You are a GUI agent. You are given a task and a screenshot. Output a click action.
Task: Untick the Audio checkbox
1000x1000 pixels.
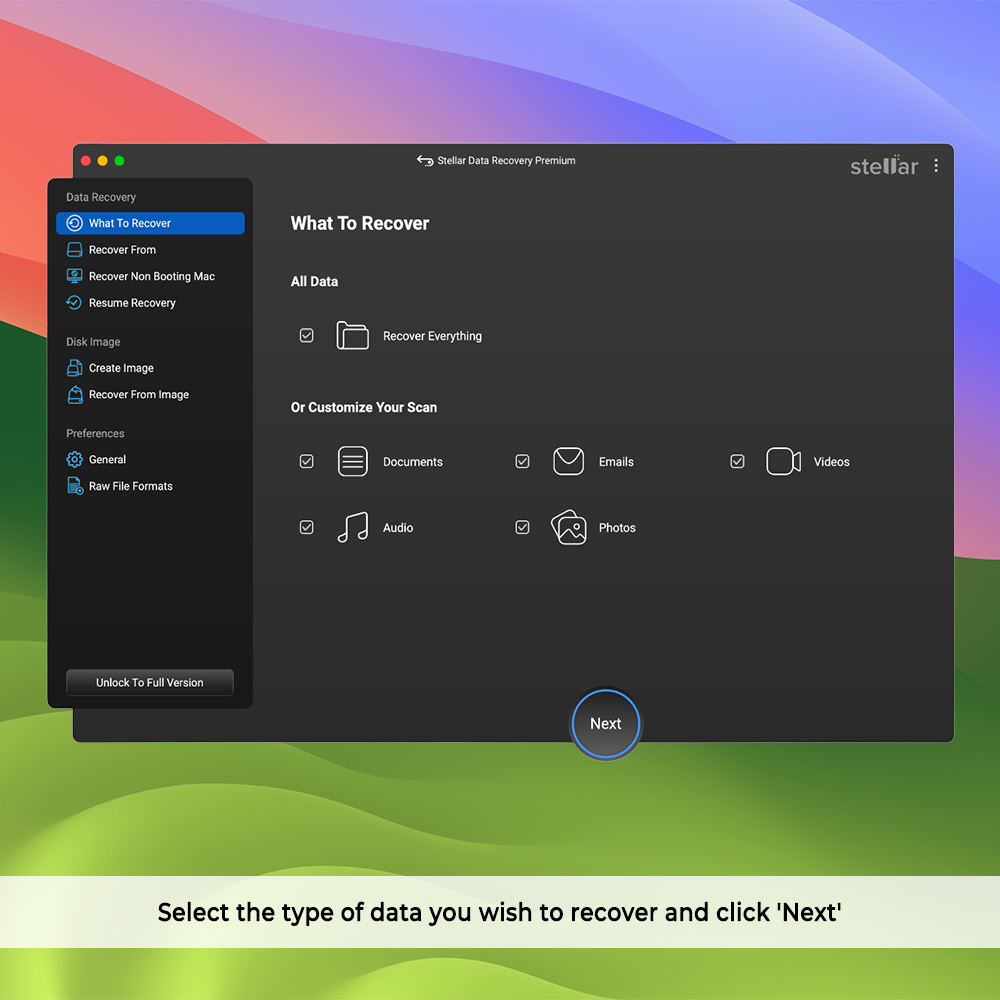(307, 527)
